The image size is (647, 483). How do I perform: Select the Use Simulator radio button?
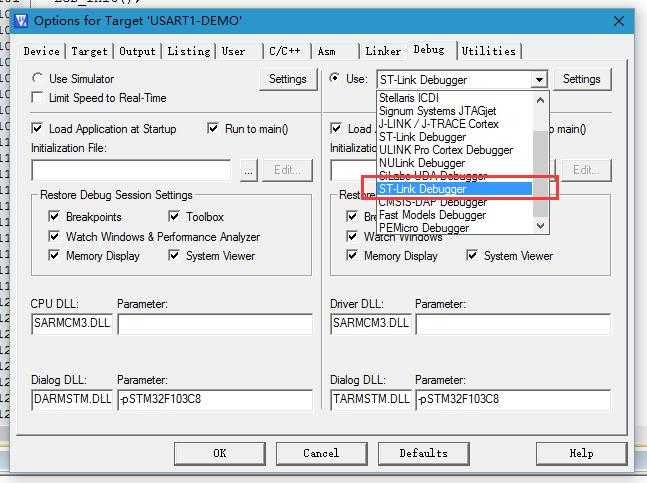pyautogui.click(x=38, y=78)
